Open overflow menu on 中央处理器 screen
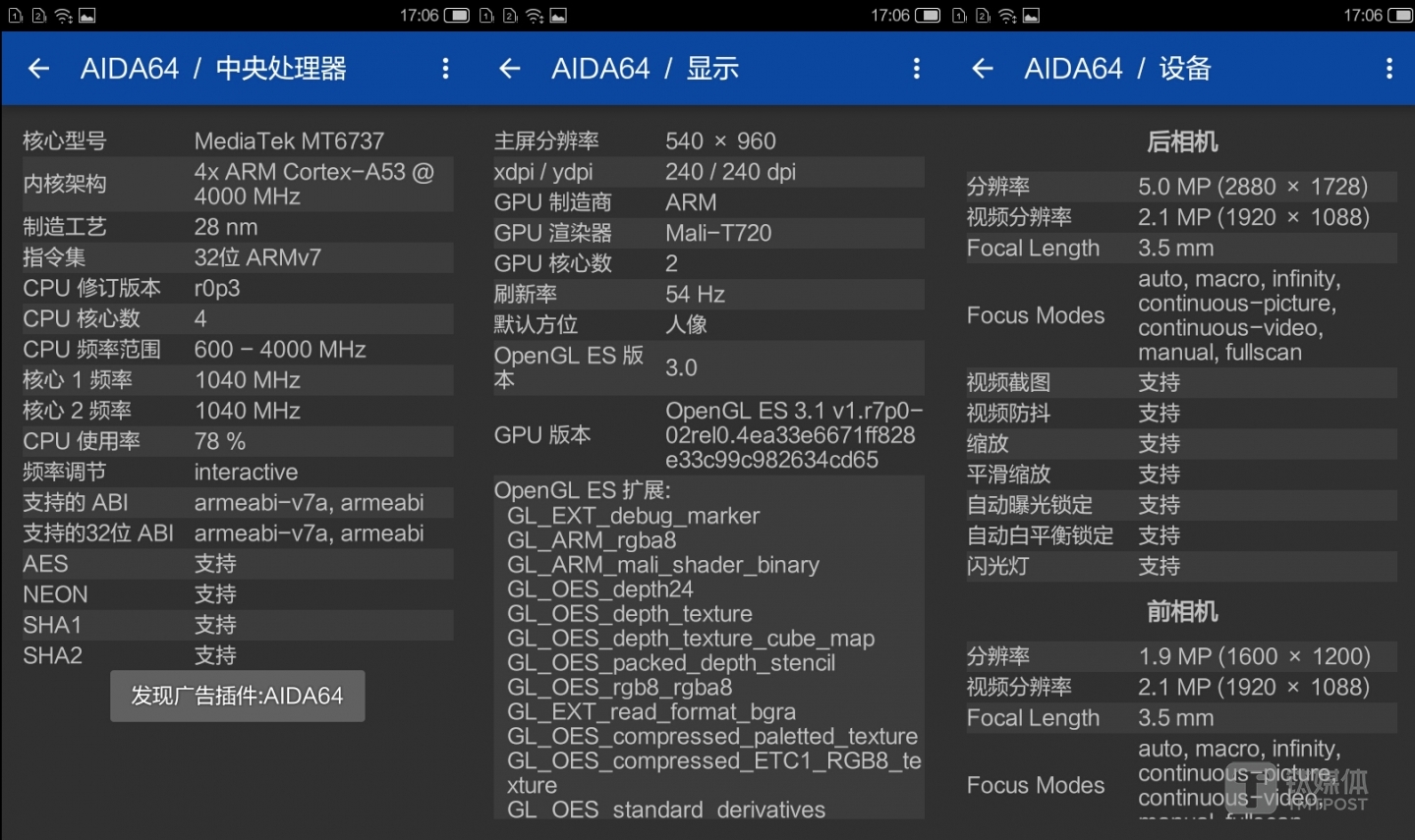 (x=445, y=68)
